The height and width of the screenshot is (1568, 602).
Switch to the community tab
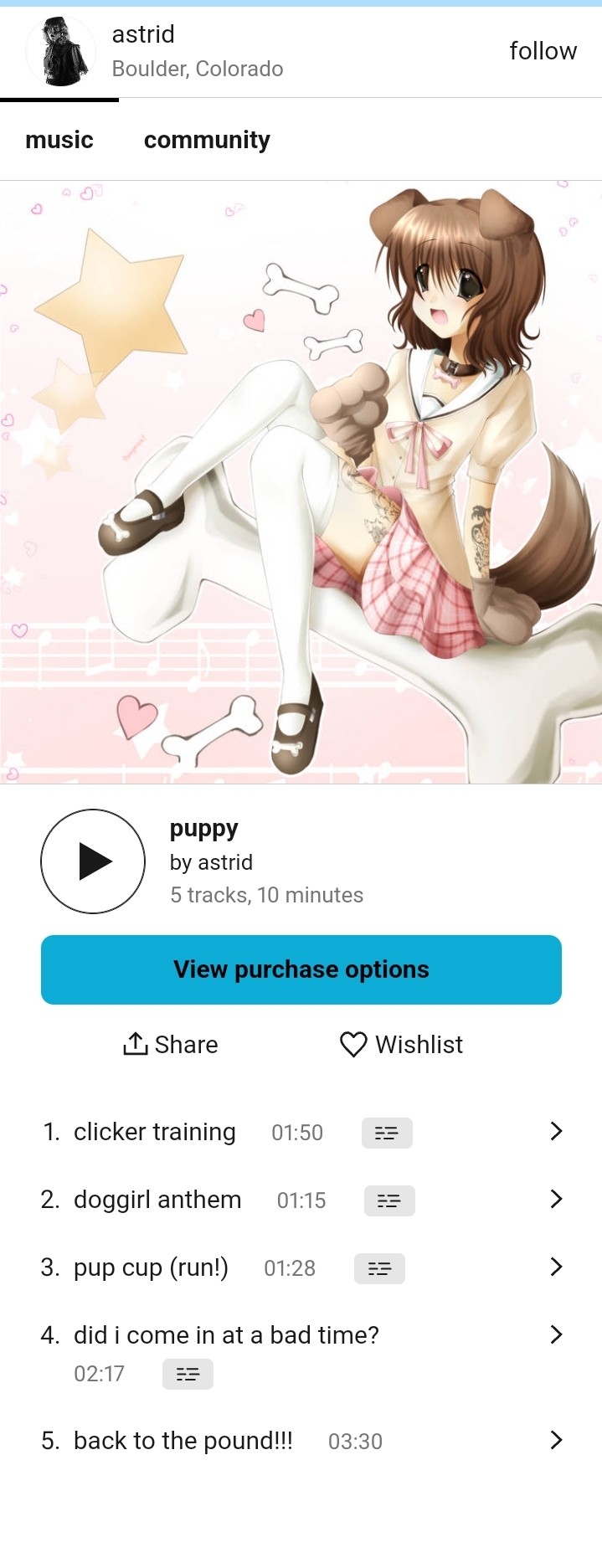click(207, 140)
